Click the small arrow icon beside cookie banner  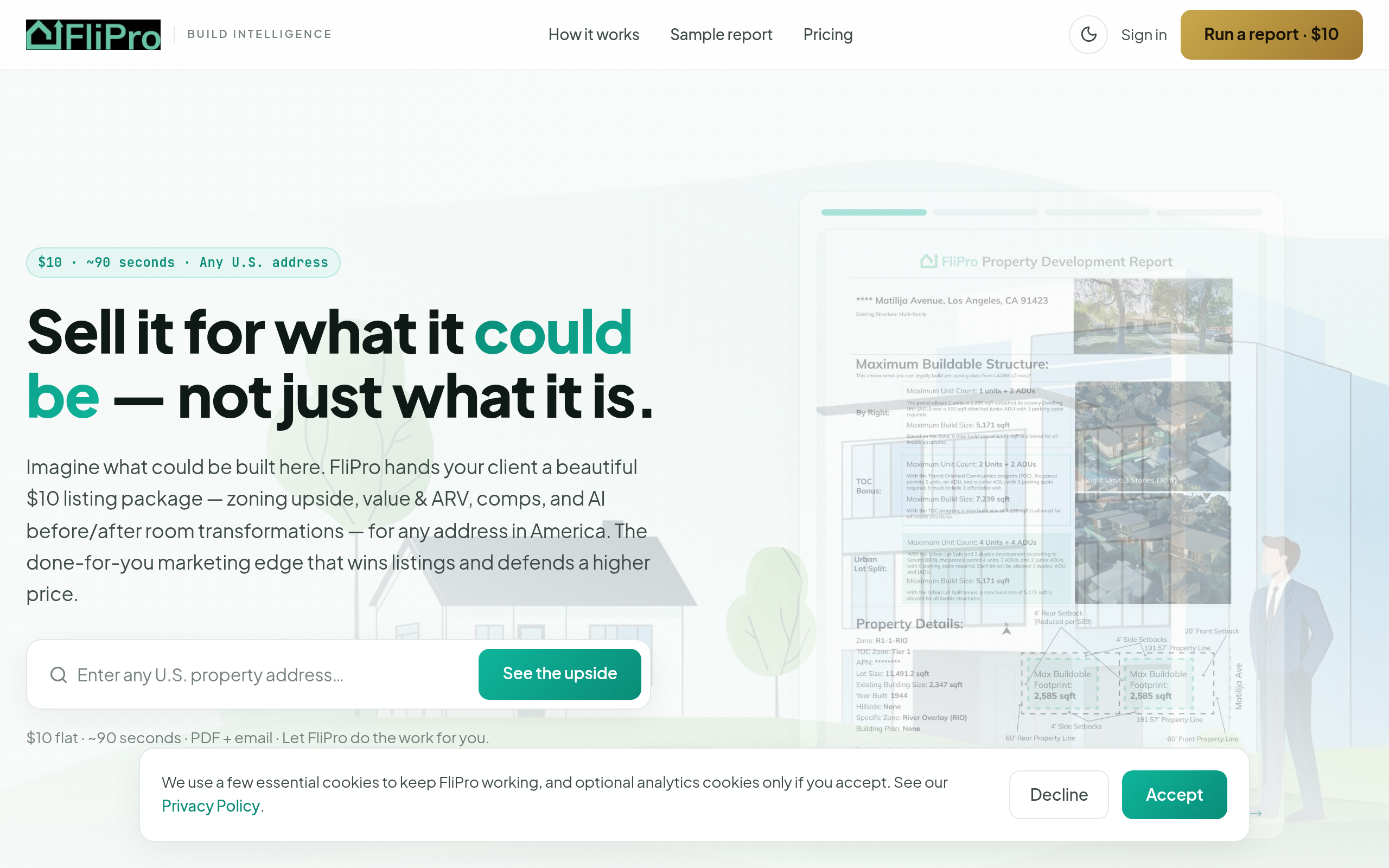coord(1256,813)
